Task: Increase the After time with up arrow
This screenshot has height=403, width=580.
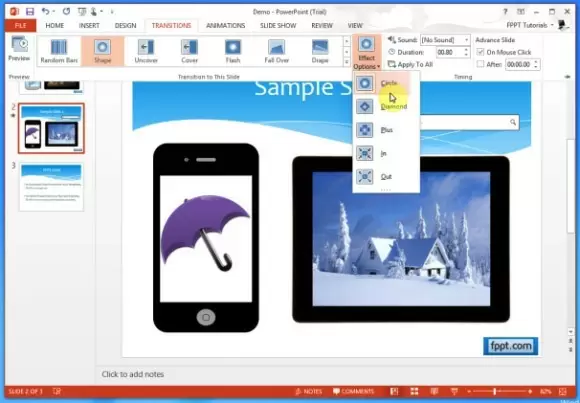Action: click(536, 62)
